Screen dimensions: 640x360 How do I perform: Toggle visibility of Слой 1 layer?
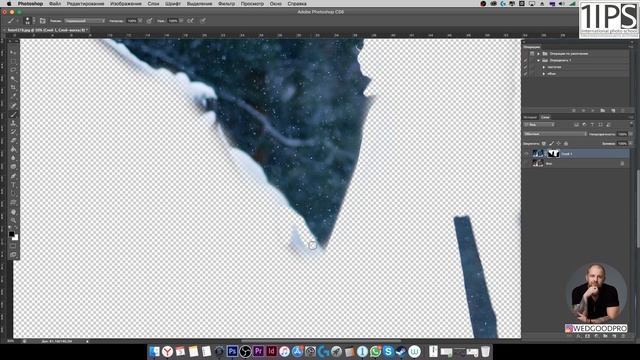[526, 154]
